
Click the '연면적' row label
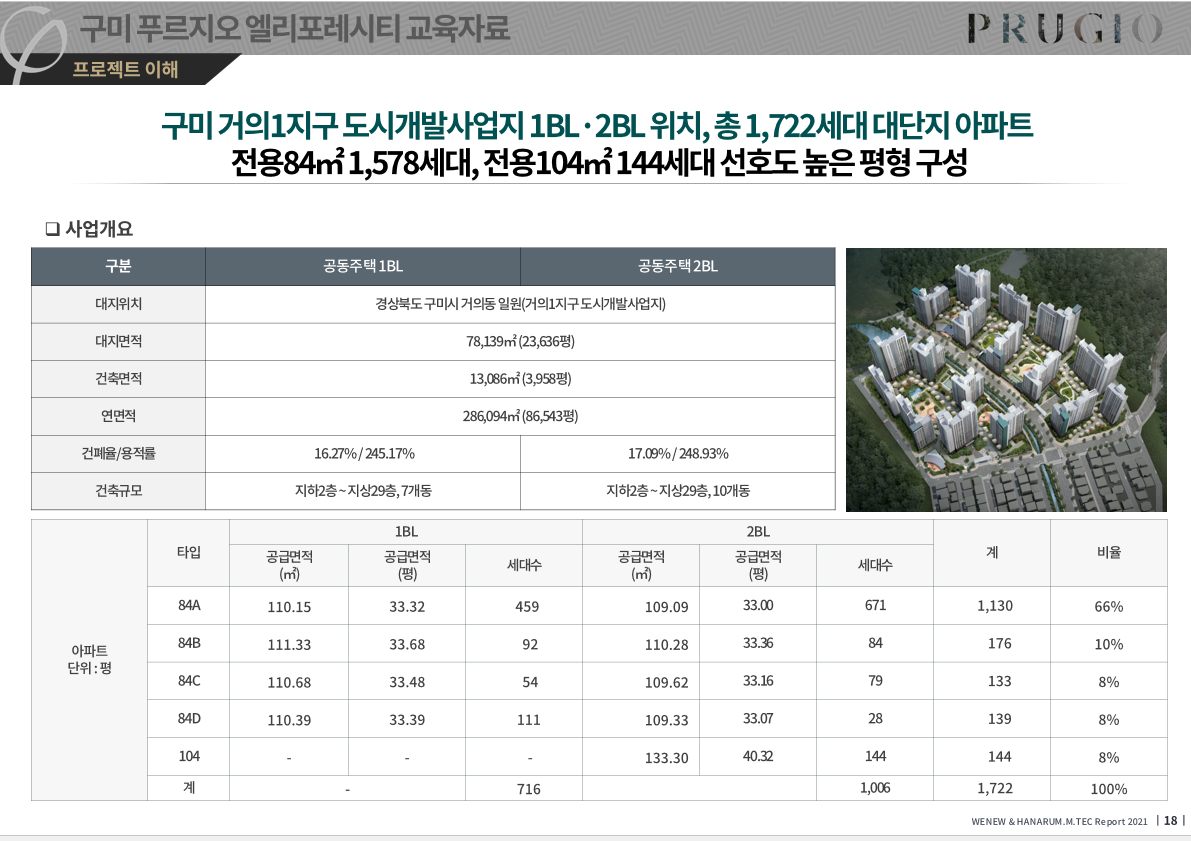(x=118, y=416)
